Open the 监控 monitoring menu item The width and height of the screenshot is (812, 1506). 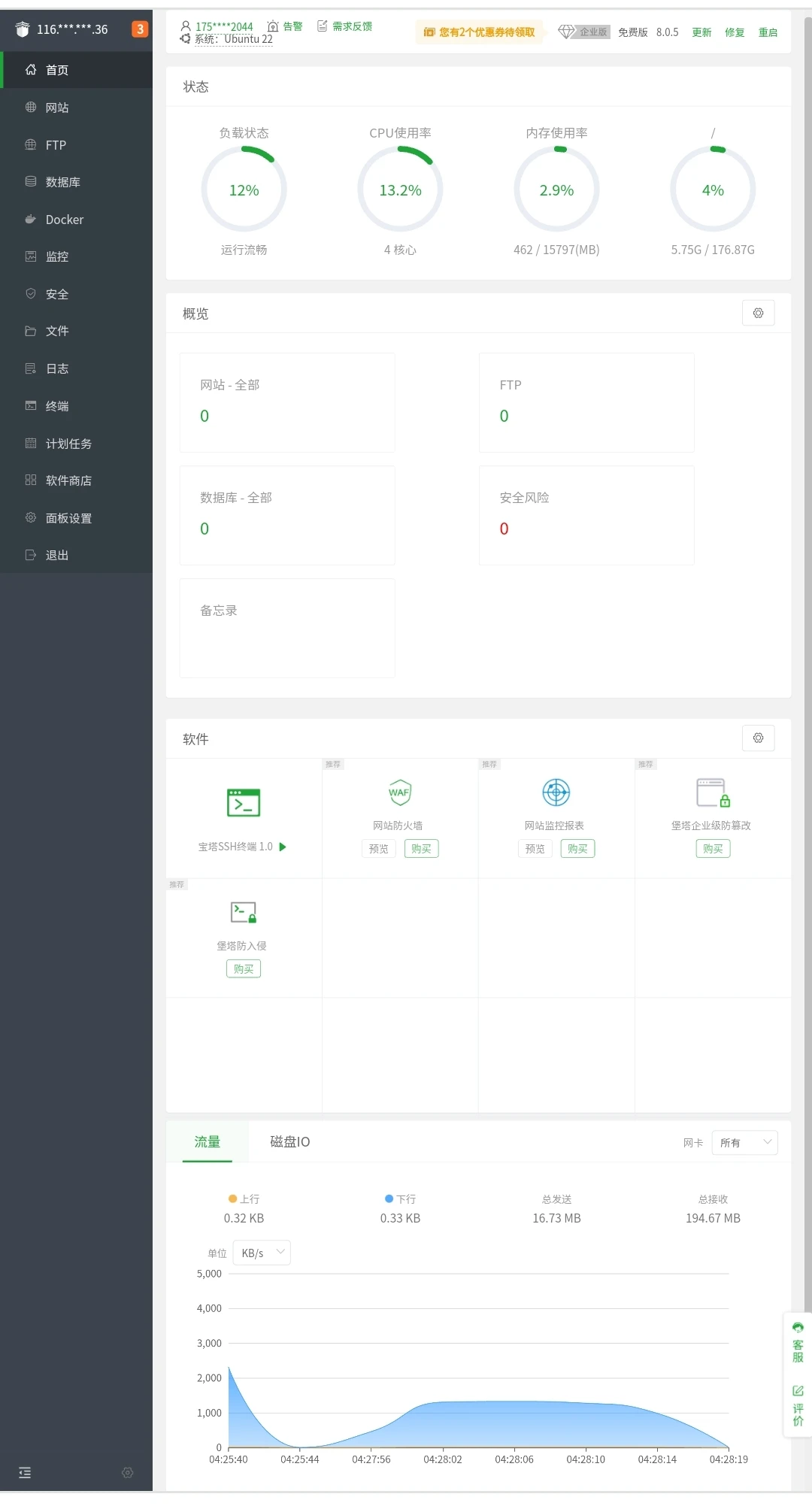click(77, 256)
